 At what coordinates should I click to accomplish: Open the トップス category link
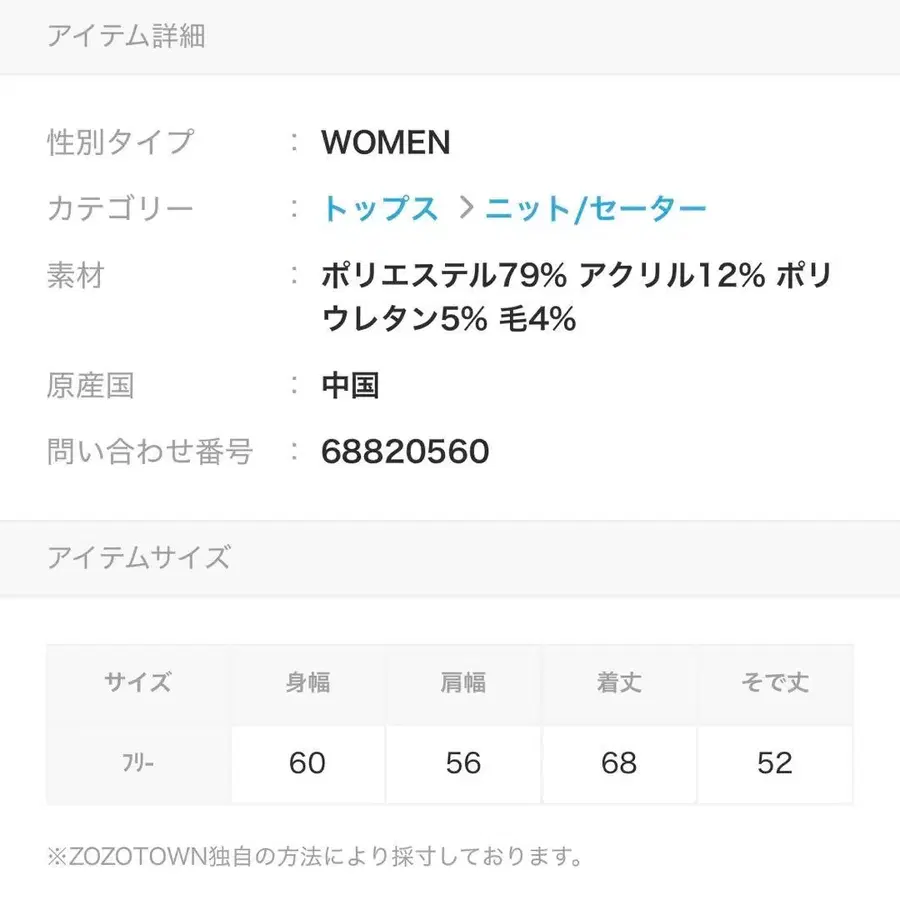379,209
